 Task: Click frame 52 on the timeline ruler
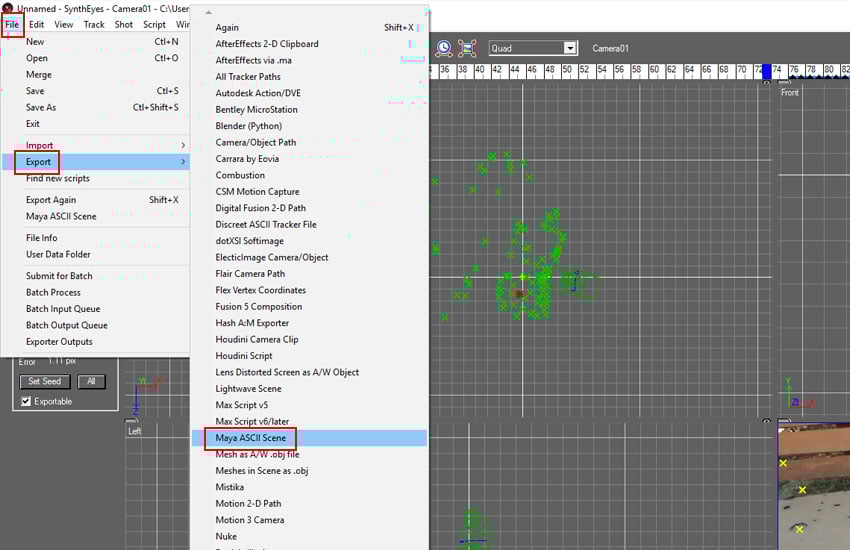(584, 70)
